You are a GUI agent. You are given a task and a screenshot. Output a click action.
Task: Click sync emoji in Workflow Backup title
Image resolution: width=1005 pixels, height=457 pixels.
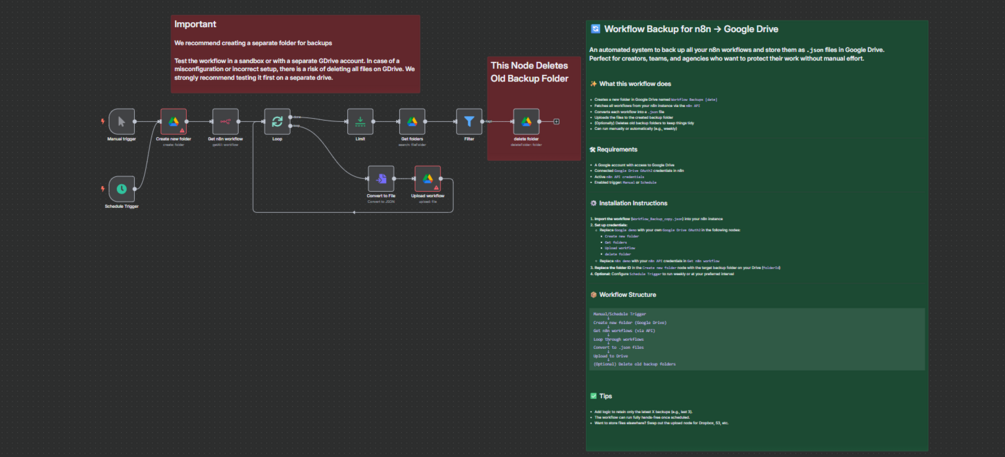[x=595, y=29]
